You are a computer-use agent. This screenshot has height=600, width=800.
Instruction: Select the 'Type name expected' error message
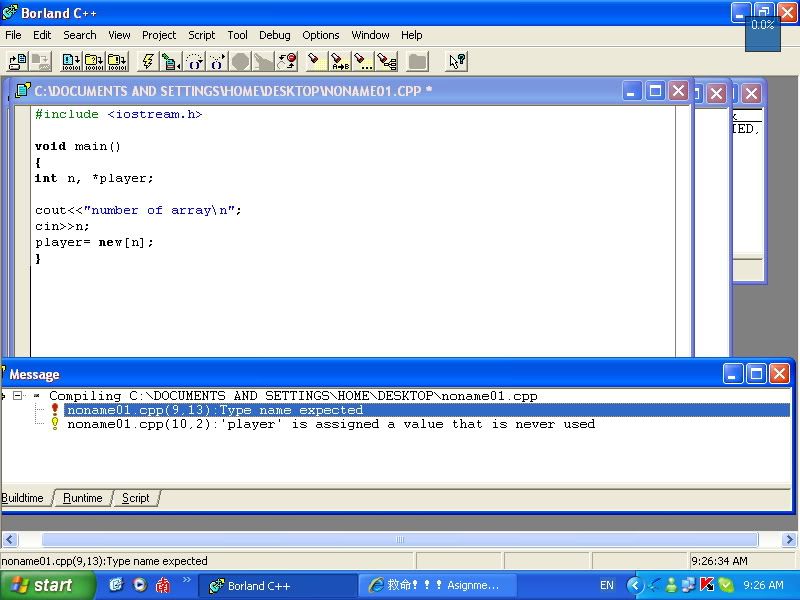[x=214, y=410]
